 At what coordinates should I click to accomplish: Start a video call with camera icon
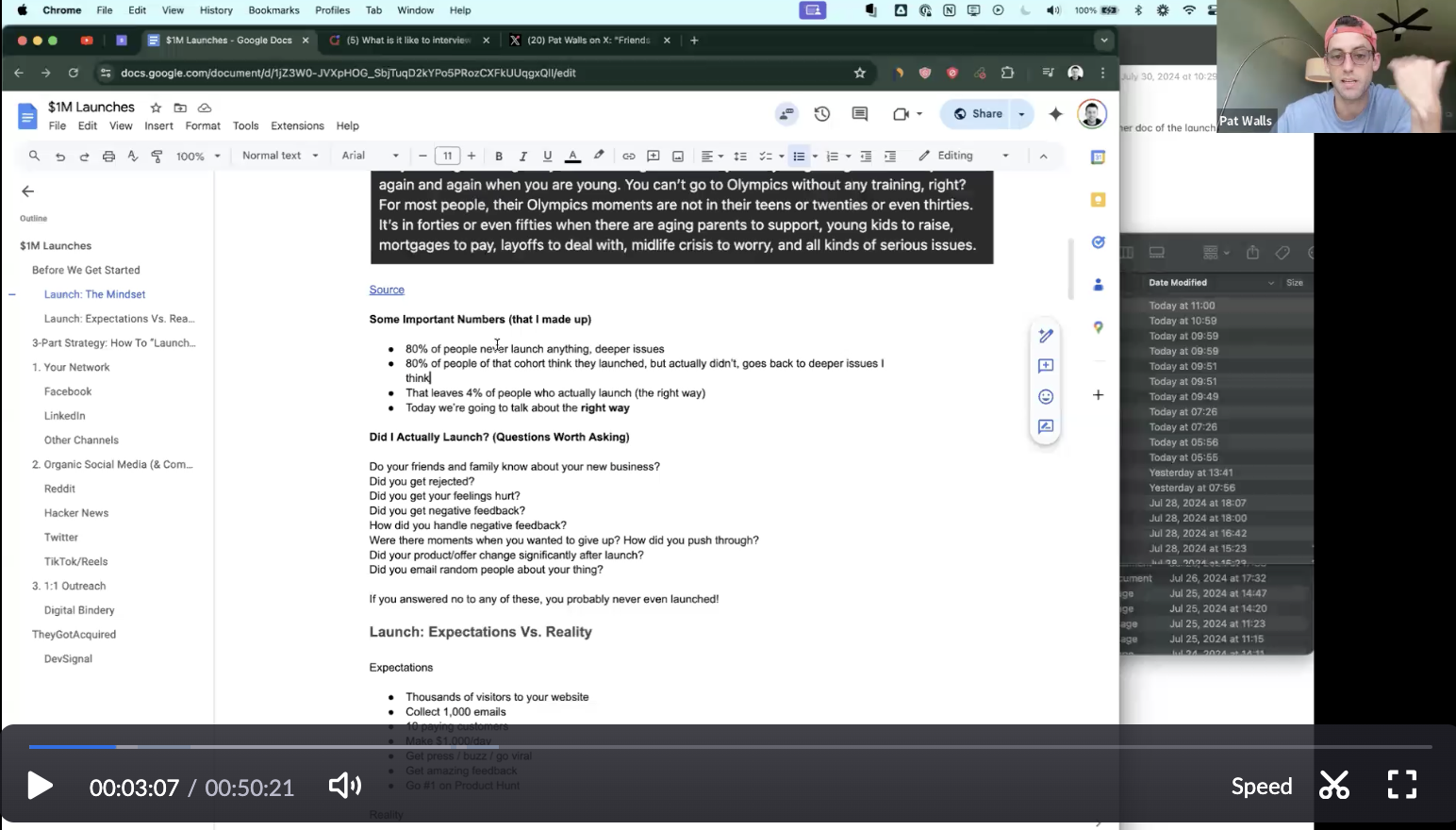point(901,114)
